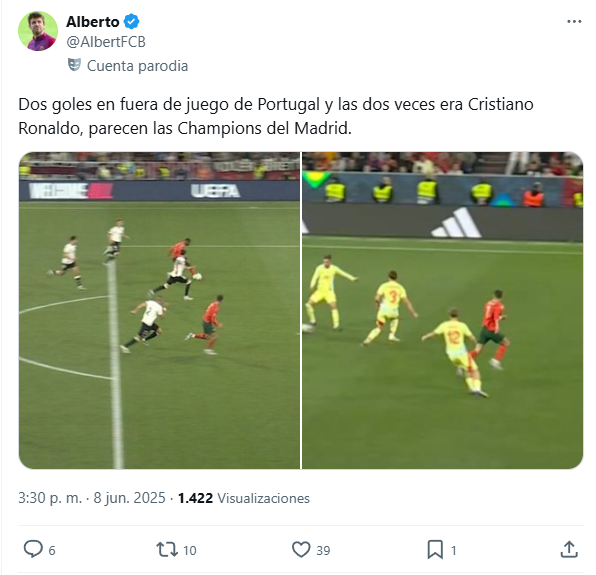The height and width of the screenshot is (575, 596).
Task: Click the 3:30 p. m. 8 jun. 2025 timestamp
Action: click(92, 498)
